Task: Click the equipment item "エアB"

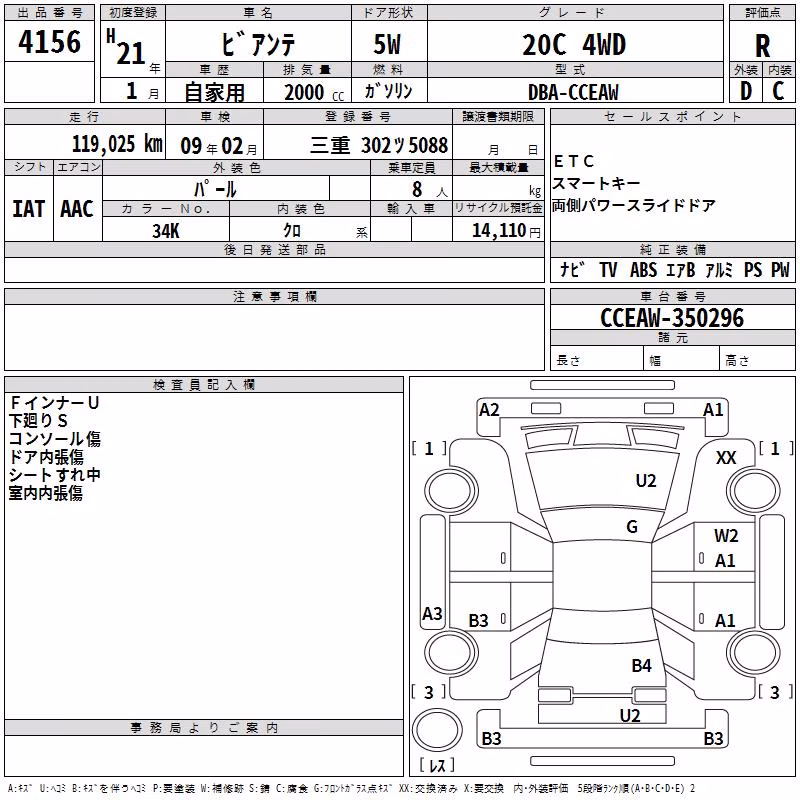Action: 681,269
